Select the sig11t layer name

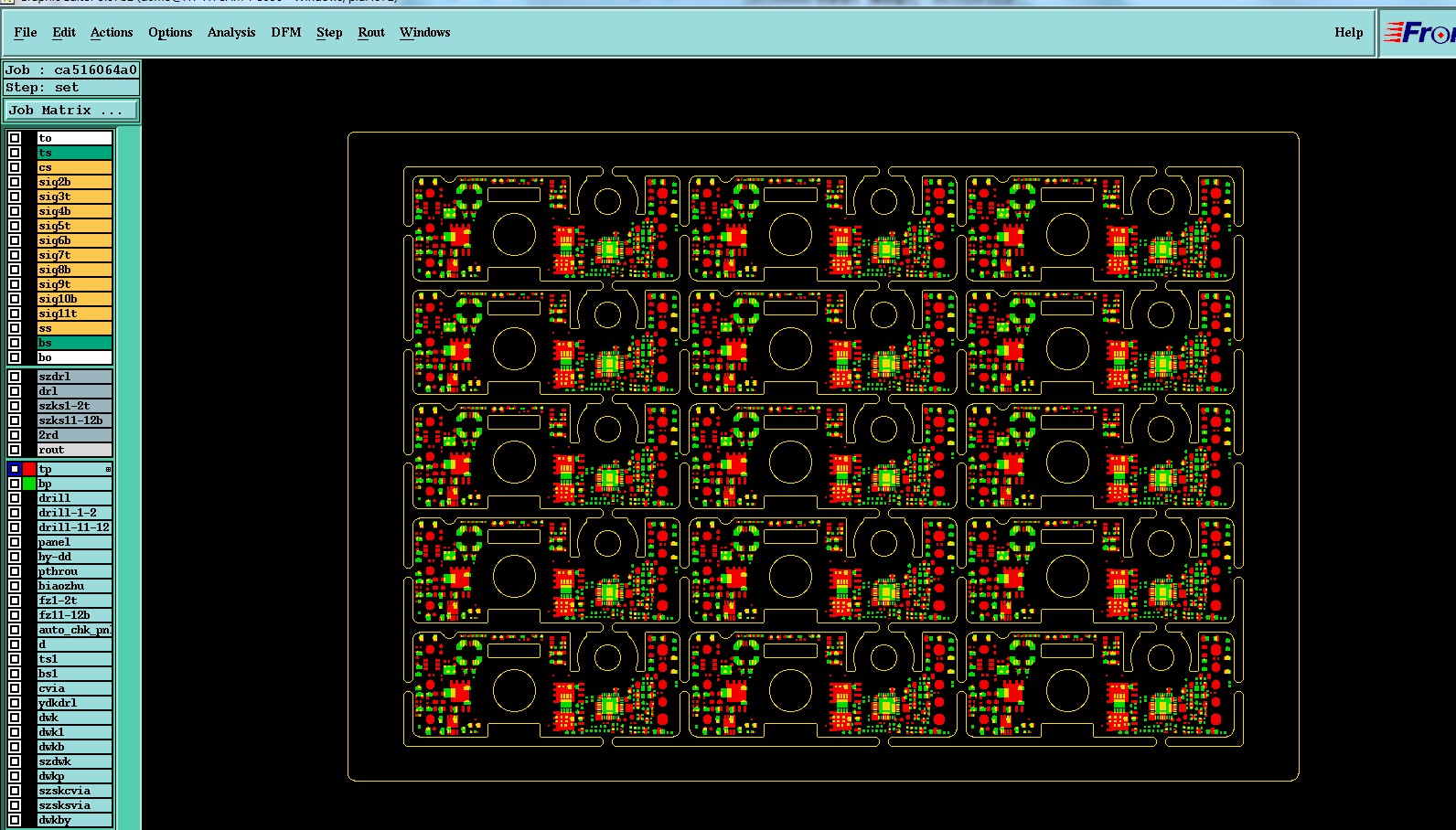[74, 314]
